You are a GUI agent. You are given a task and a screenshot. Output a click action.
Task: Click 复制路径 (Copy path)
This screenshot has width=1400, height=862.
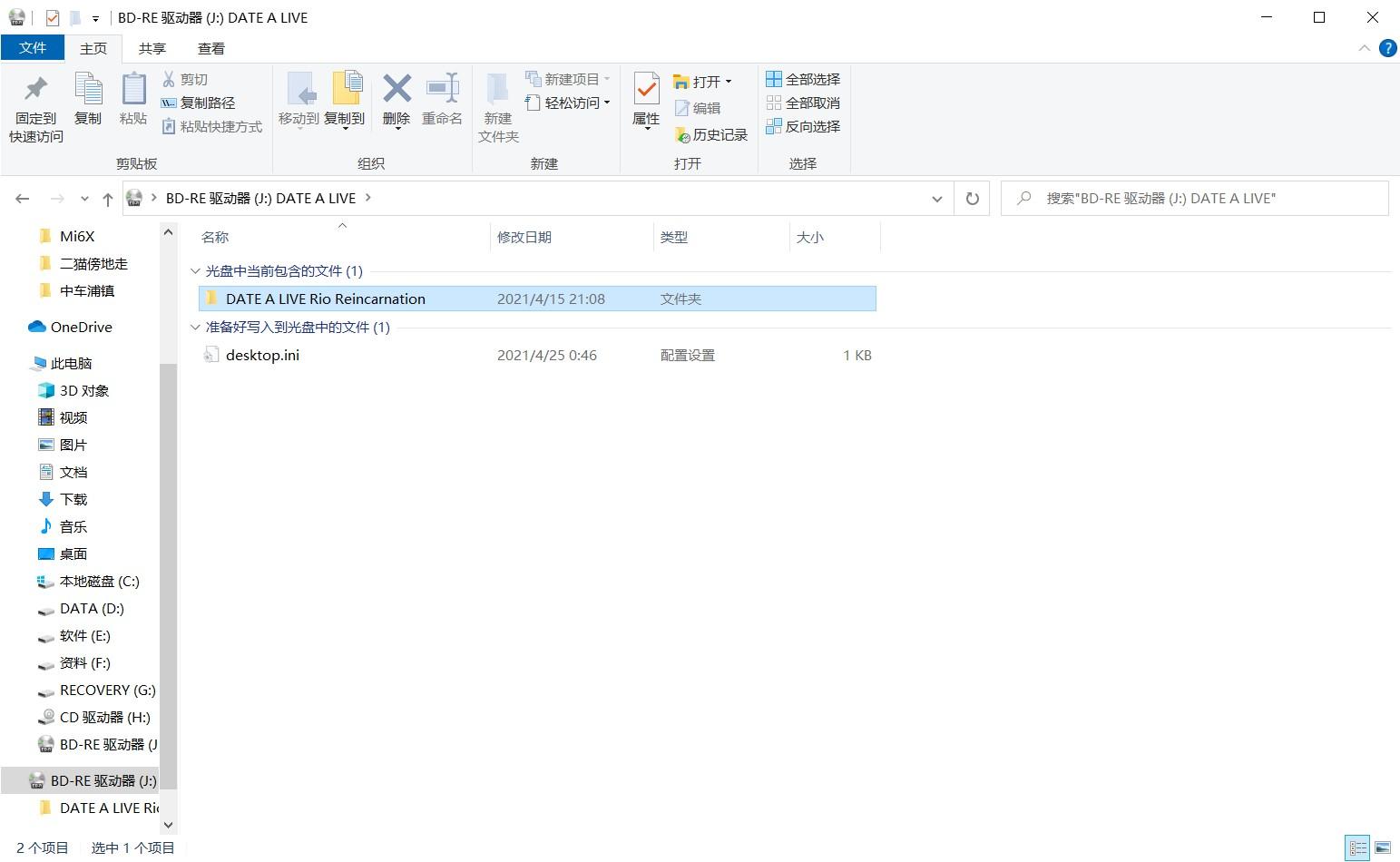[x=198, y=103]
